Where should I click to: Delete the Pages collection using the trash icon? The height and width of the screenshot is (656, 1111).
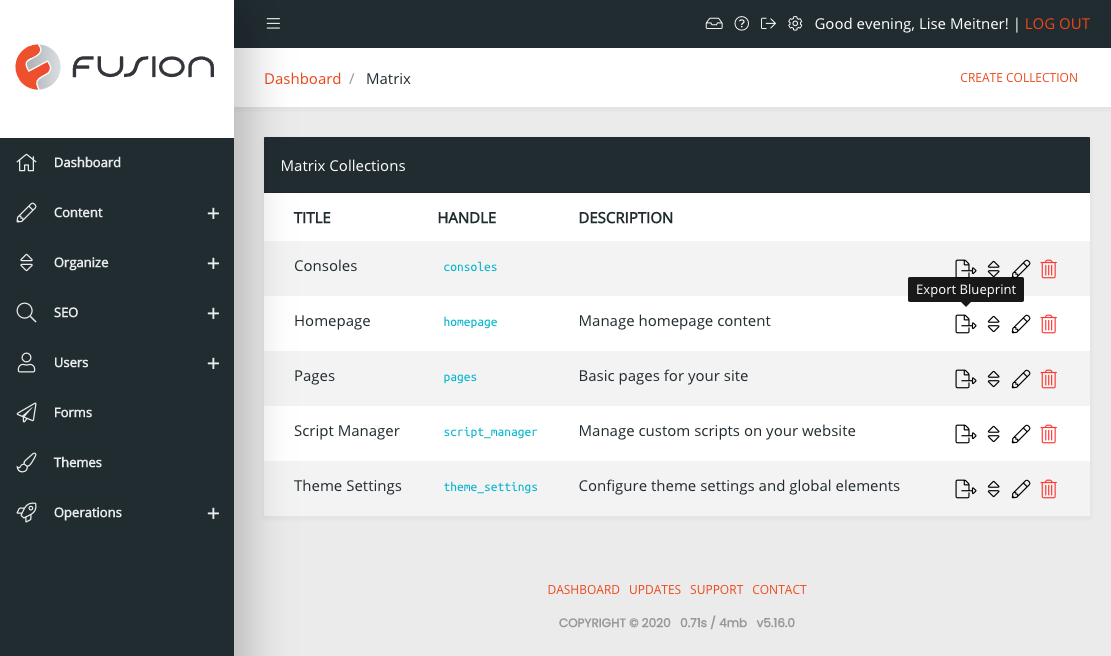click(x=1048, y=378)
